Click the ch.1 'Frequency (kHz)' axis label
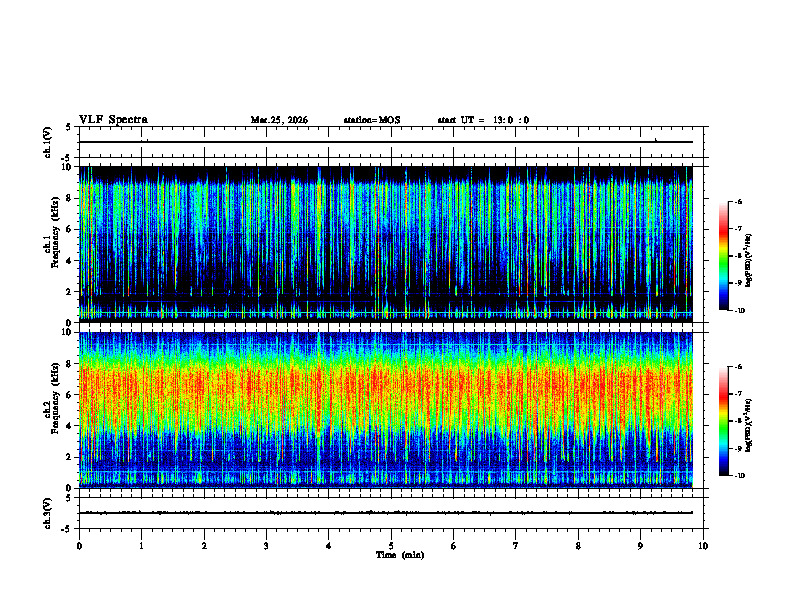Screen dimensions: 792x612 click(55, 232)
